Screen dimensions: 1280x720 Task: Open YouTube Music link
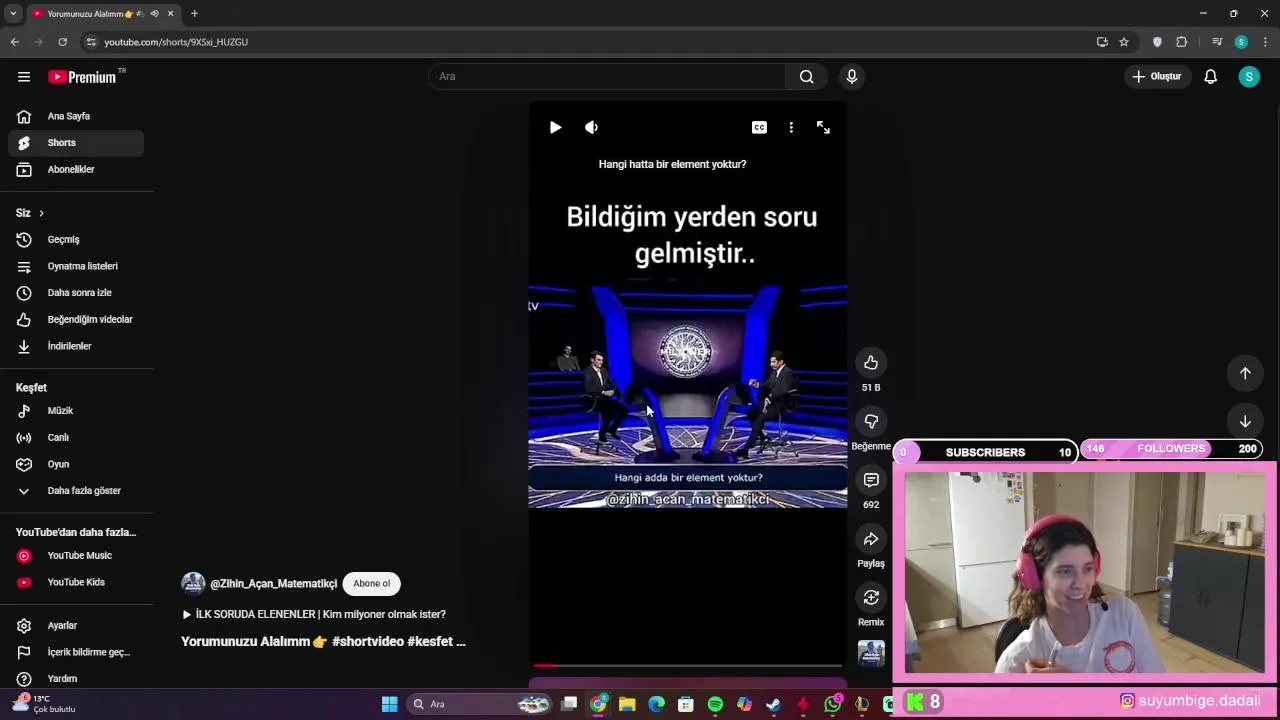pyautogui.click(x=76, y=556)
